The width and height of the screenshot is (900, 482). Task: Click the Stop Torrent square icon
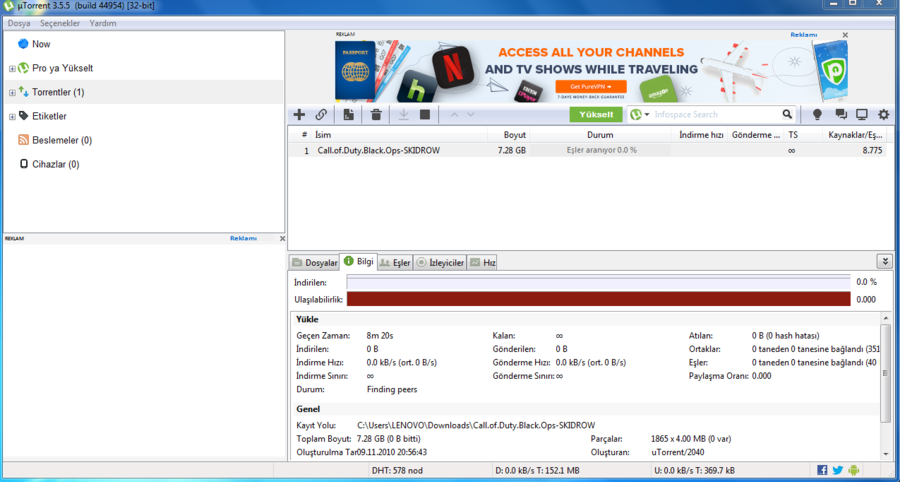(425, 114)
